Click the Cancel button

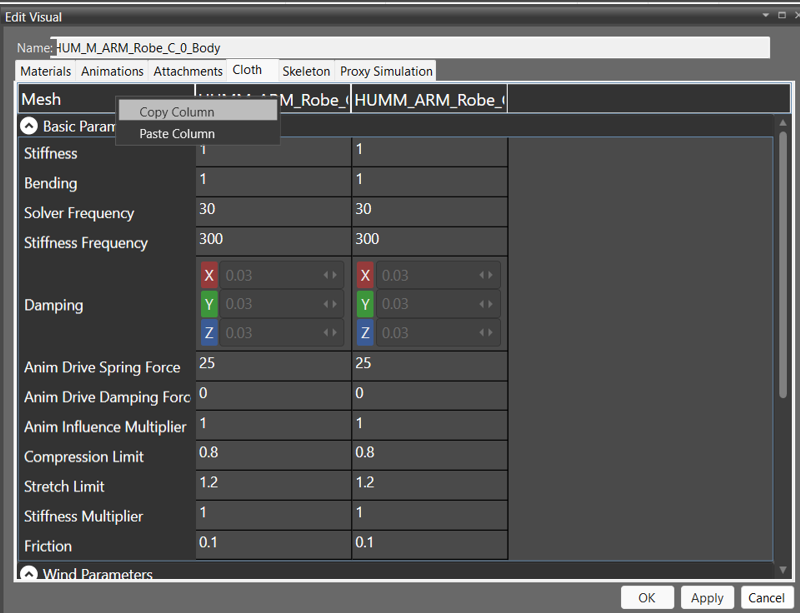[x=766, y=597]
